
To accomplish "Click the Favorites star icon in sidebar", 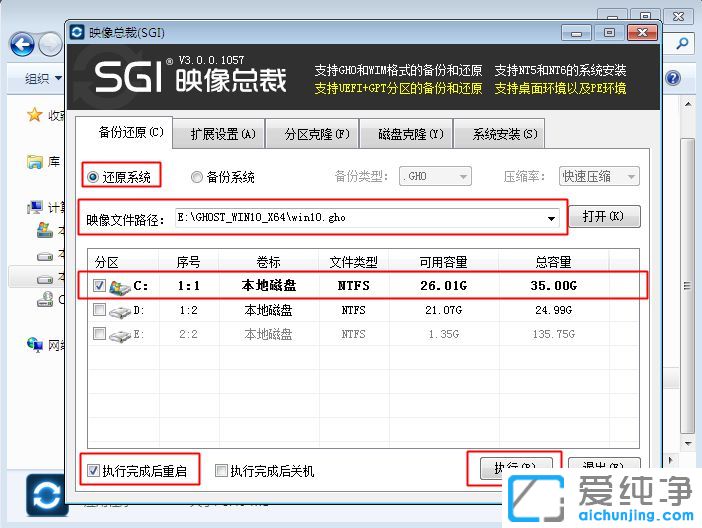I will point(34,115).
